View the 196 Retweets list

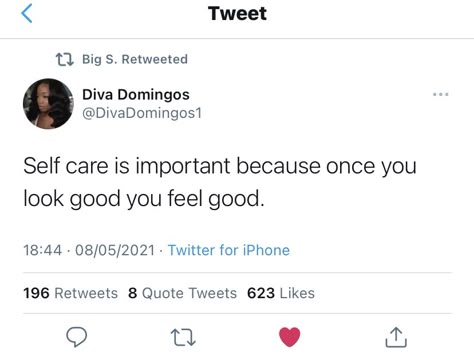[x=70, y=293]
